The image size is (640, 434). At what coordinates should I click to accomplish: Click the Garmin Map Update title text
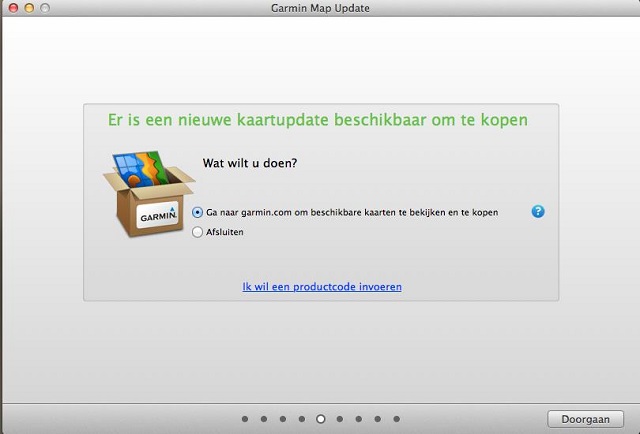(320, 8)
